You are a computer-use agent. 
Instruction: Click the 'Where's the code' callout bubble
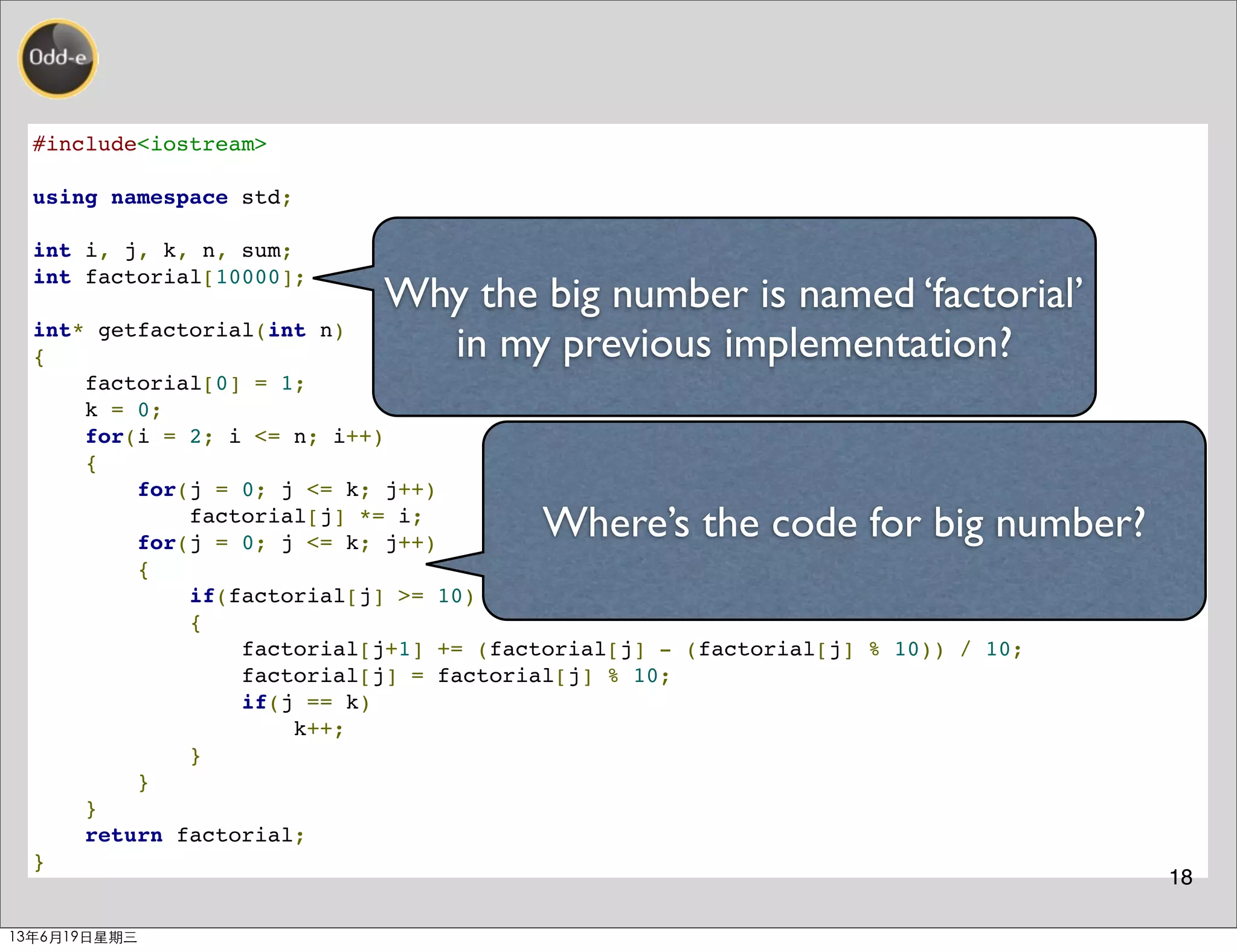(843, 521)
